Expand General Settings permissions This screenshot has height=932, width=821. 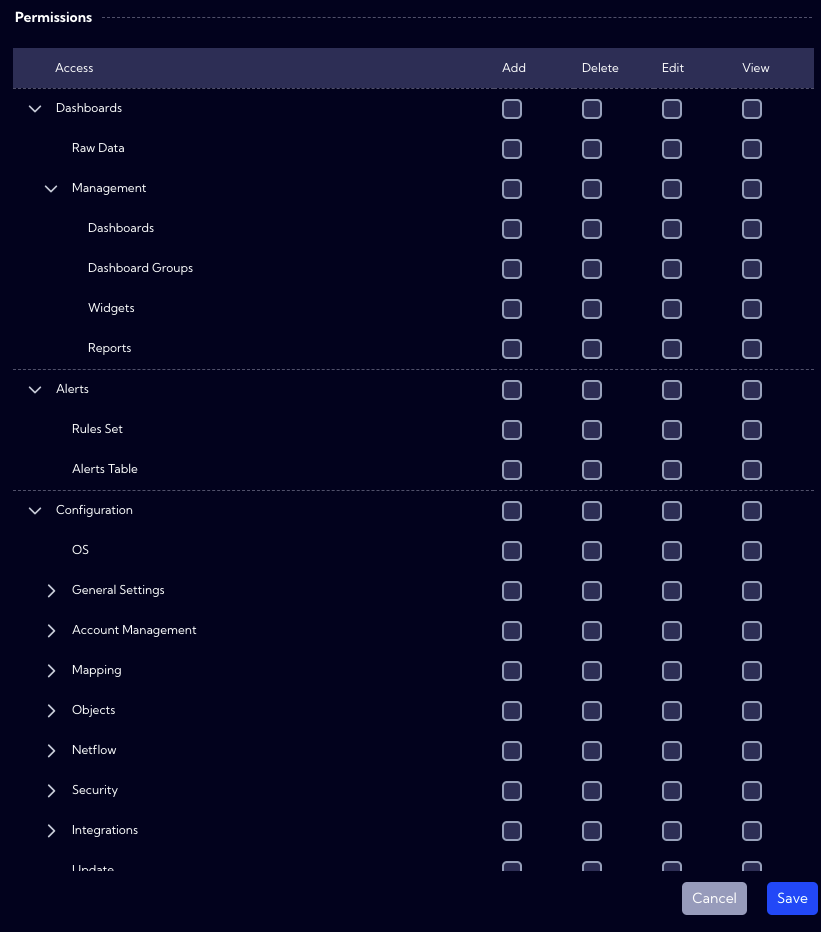click(x=51, y=591)
